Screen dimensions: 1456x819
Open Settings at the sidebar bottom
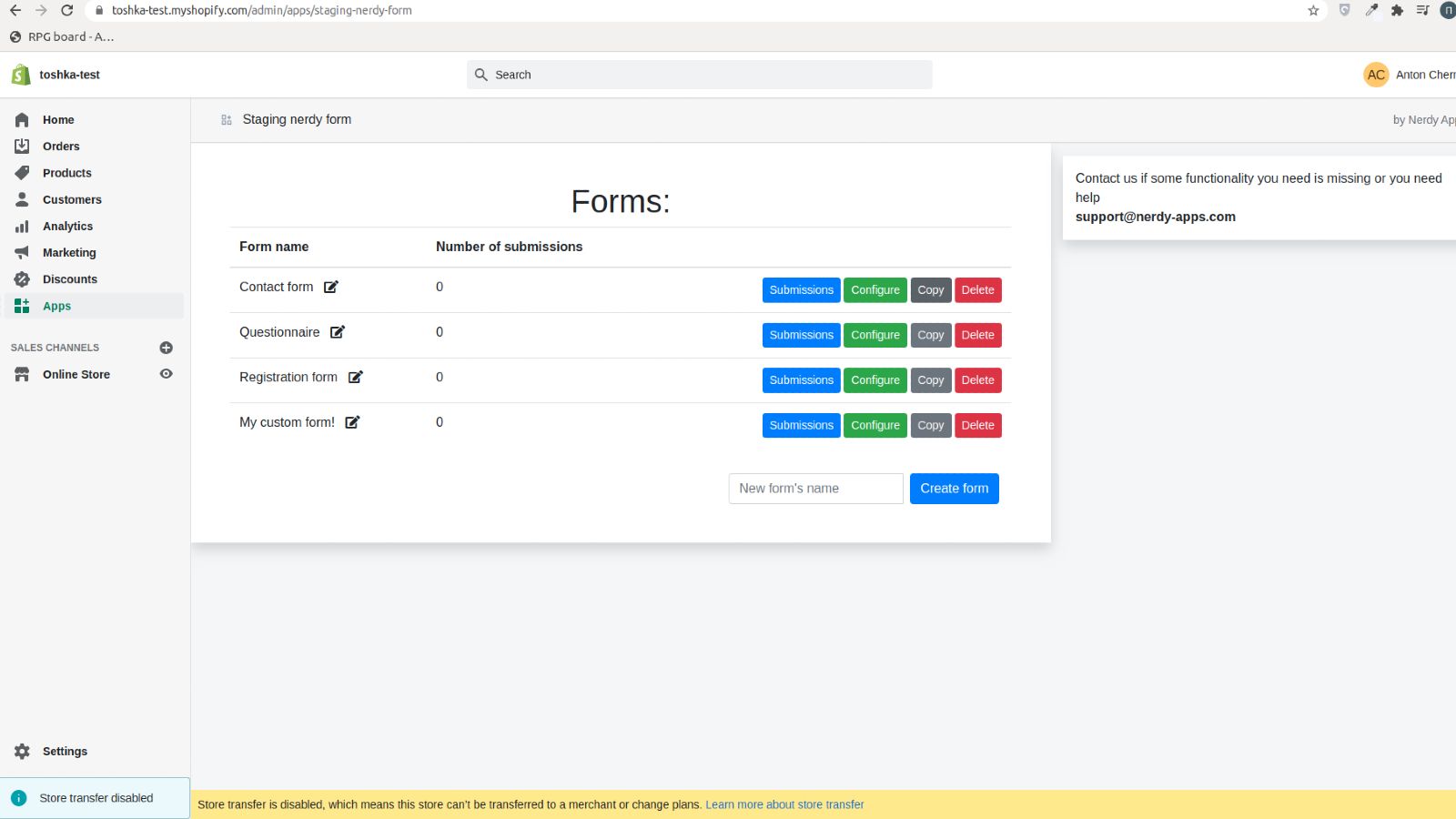(x=65, y=752)
